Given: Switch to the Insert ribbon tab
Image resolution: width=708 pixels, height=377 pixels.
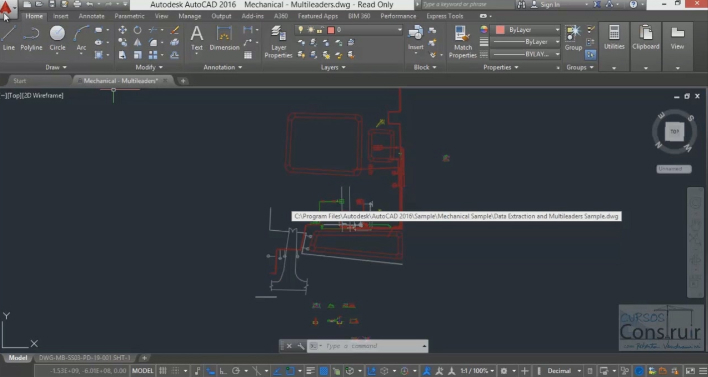Looking at the screenshot, I should (x=61, y=16).
